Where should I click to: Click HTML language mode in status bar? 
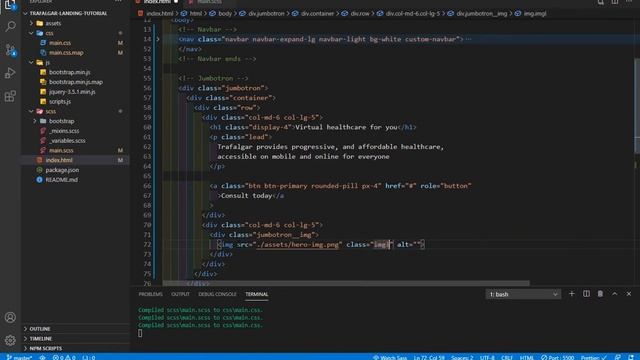(x=527, y=357)
